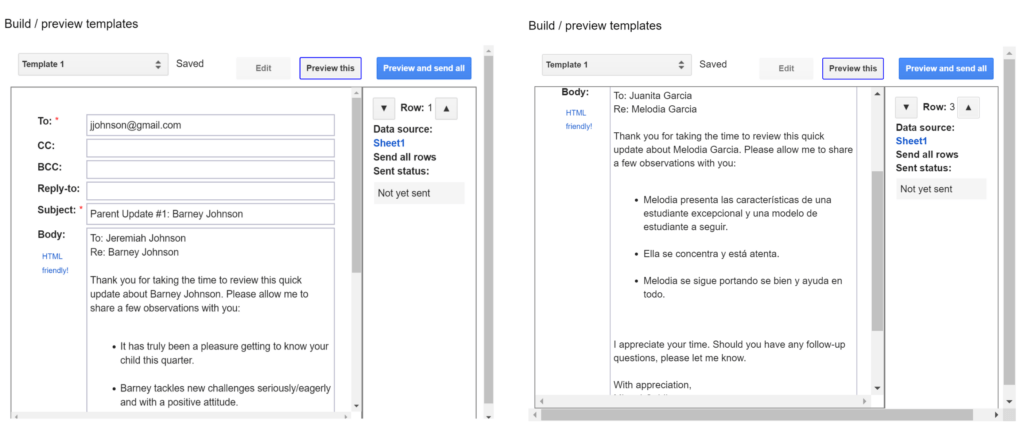Click Not yet sent status, left panel
Image resolution: width=1024 pixels, height=433 pixels.
tap(419, 193)
